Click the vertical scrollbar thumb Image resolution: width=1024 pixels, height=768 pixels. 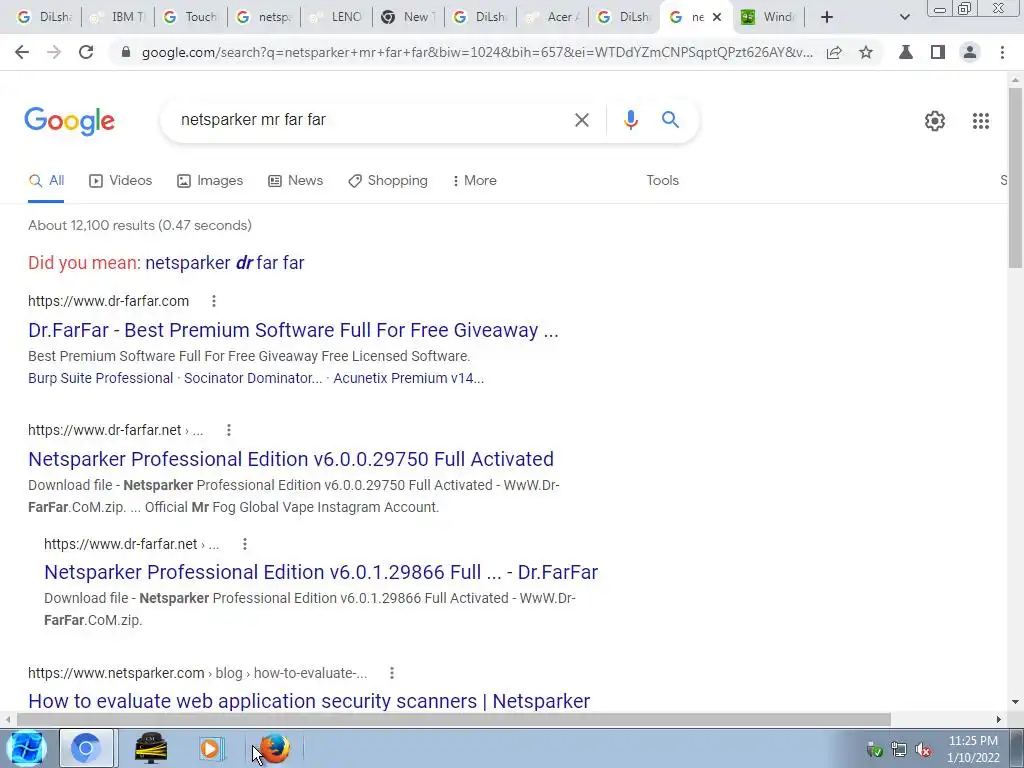tap(1015, 176)
